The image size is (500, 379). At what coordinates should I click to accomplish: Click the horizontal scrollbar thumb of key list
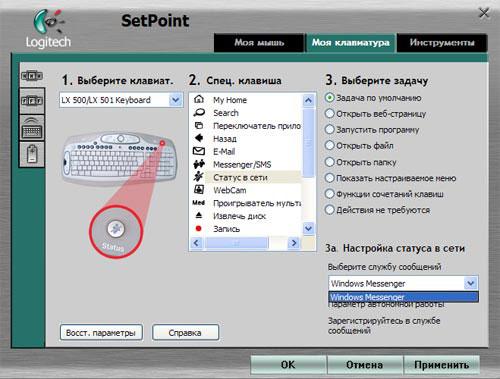click(237, 243)
